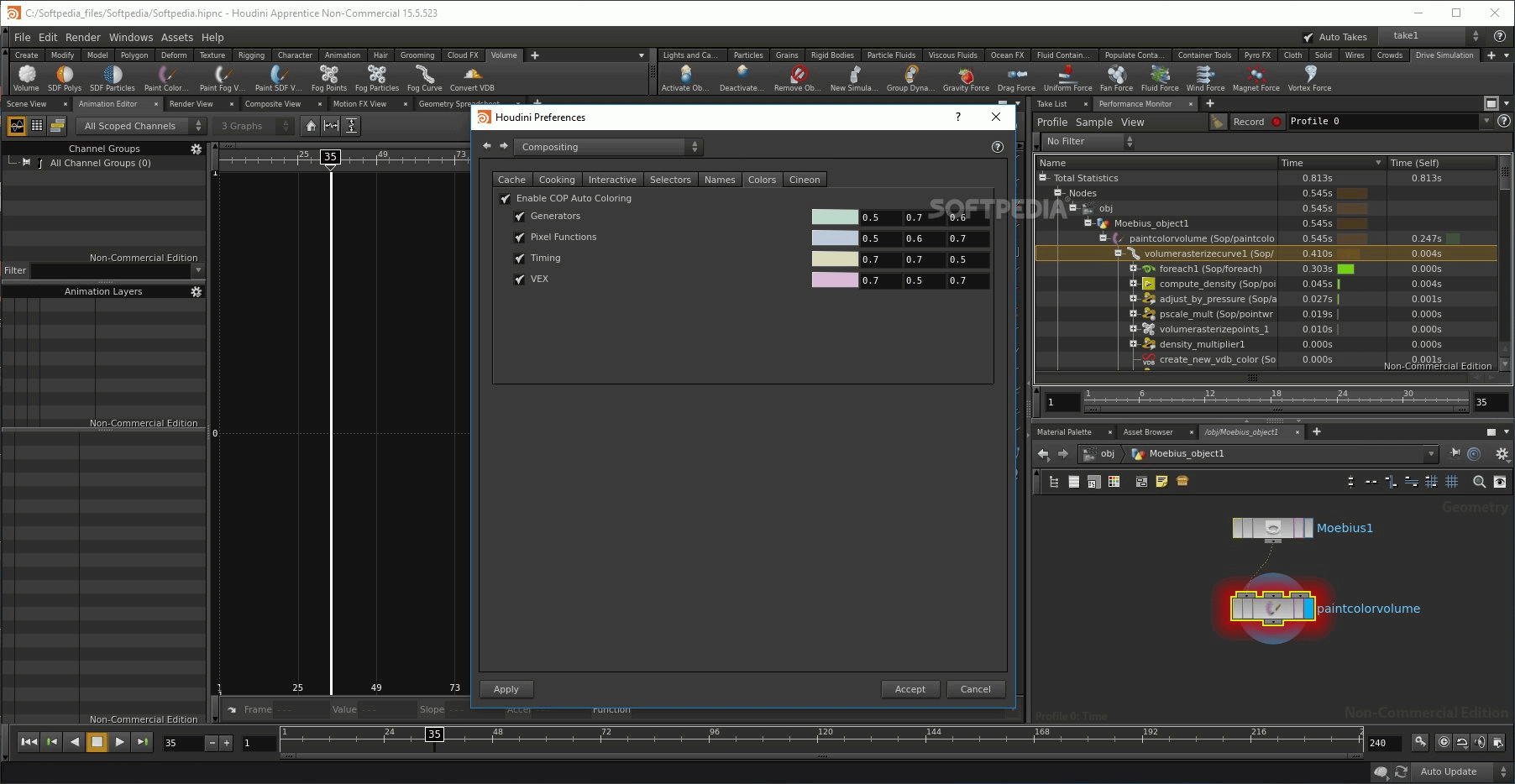The width and height of the screenshot is (1515, 784).
Task: Click the Fluid Force shelf tool
Action: click(x=1160, y=79)
